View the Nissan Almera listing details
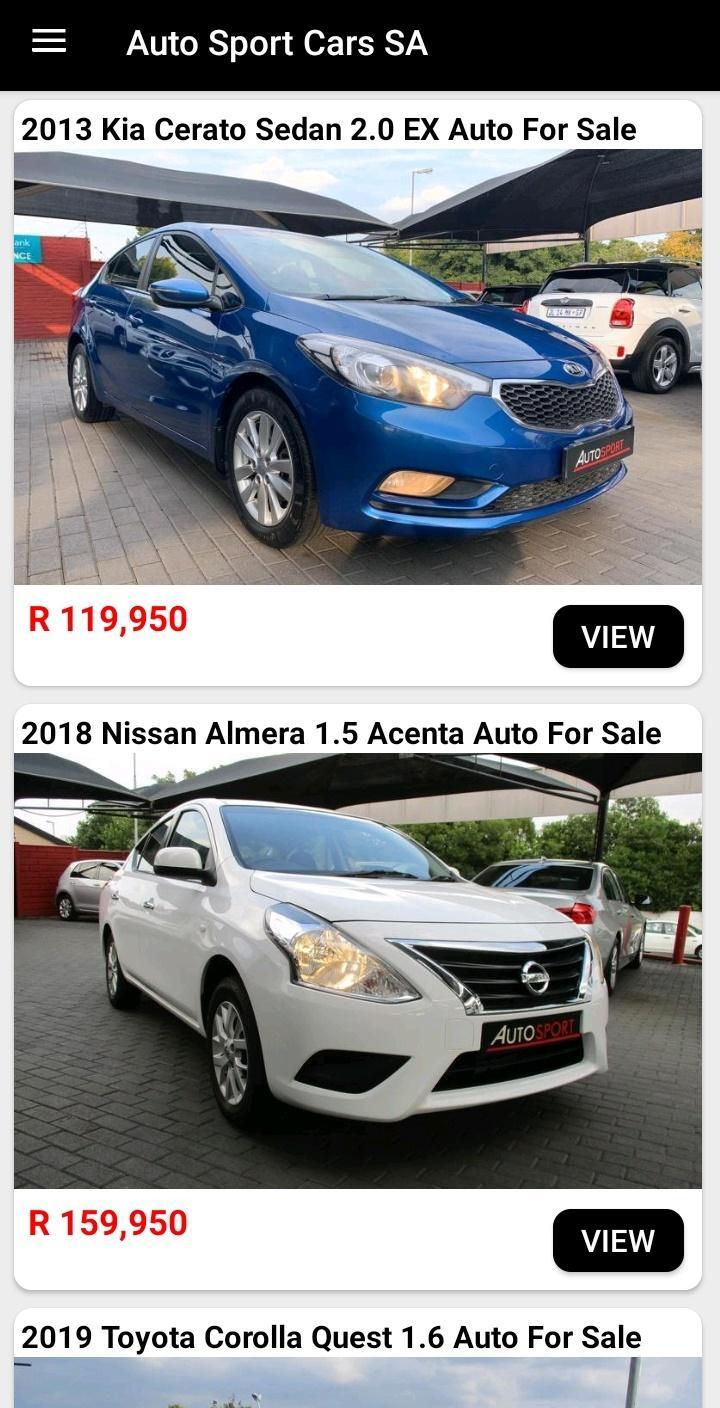720x1408 pixels. point(618,1241)
